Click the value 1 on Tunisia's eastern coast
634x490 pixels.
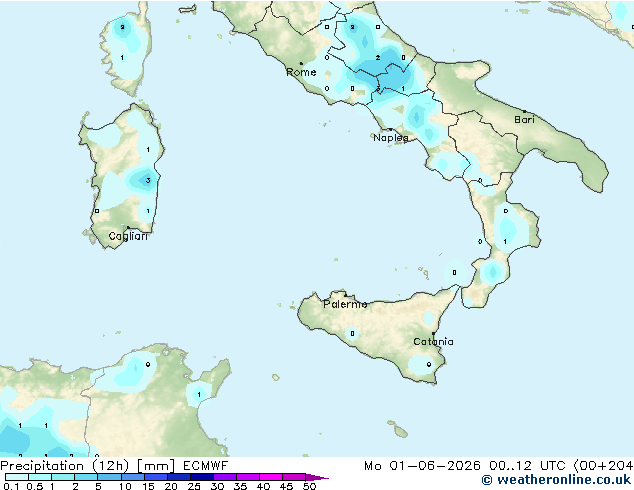pyautogui.click(x=199, y=395)
